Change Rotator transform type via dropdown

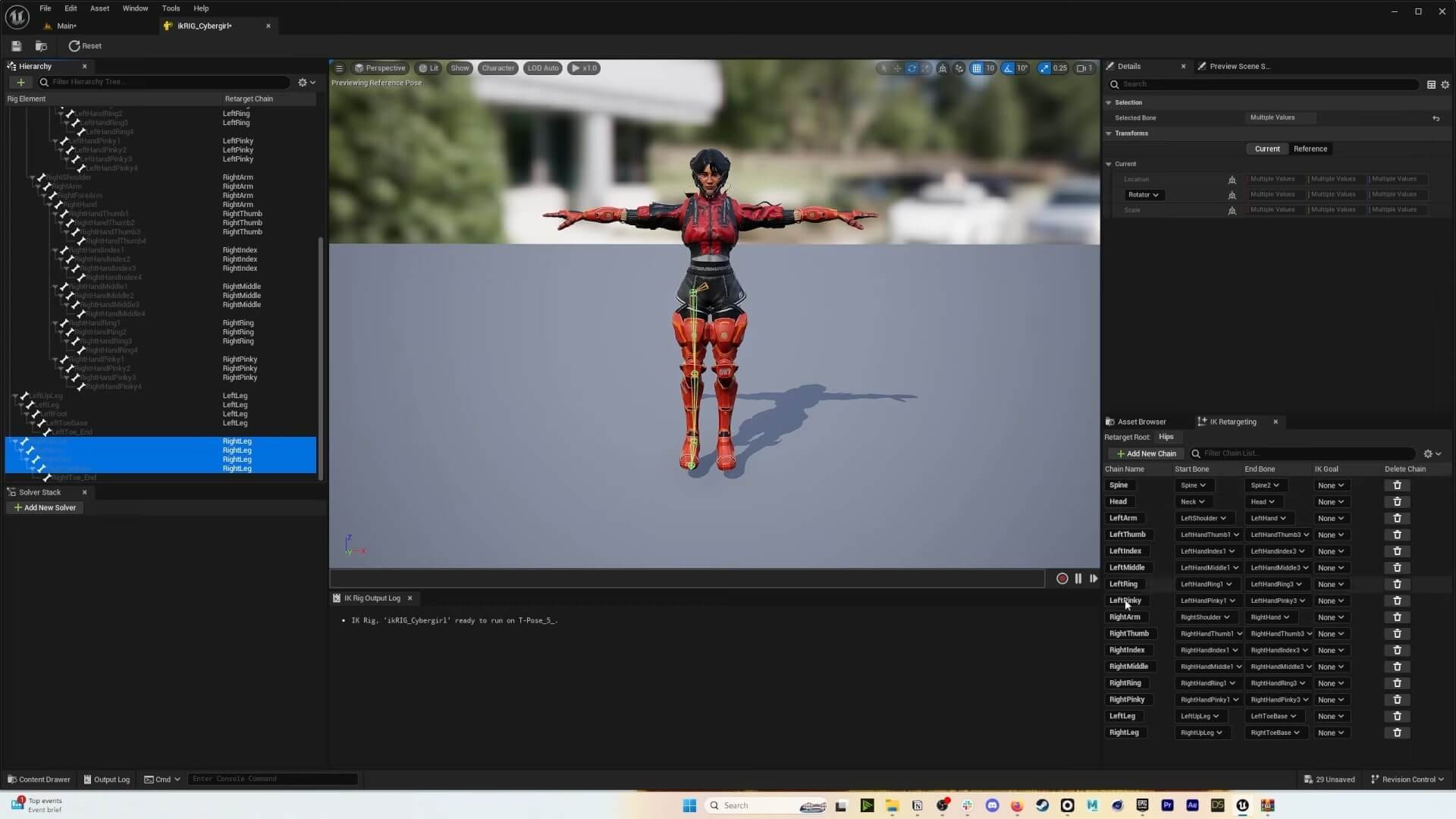(1143, 195)
